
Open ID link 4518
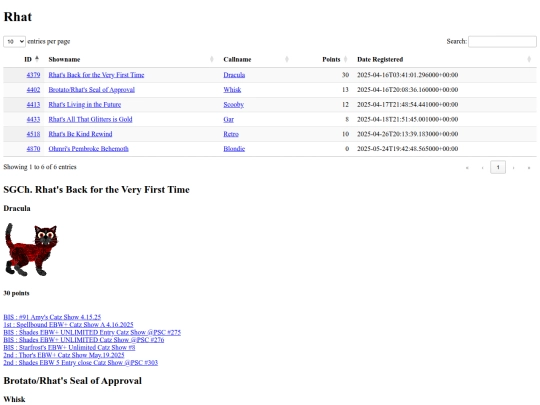[33, 134]
